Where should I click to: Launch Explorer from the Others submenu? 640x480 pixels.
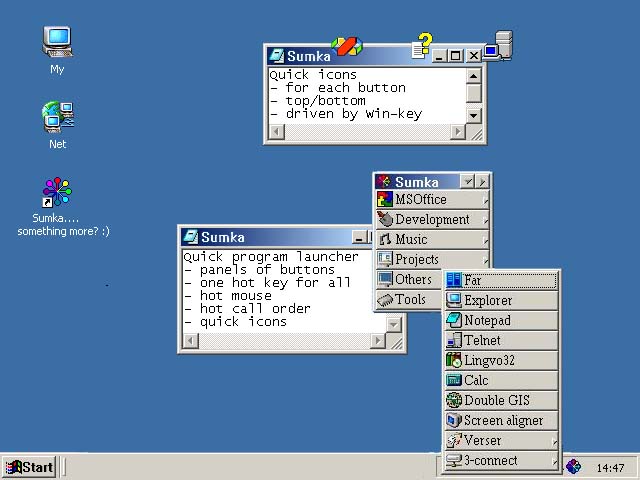click(x=502, y=300)
